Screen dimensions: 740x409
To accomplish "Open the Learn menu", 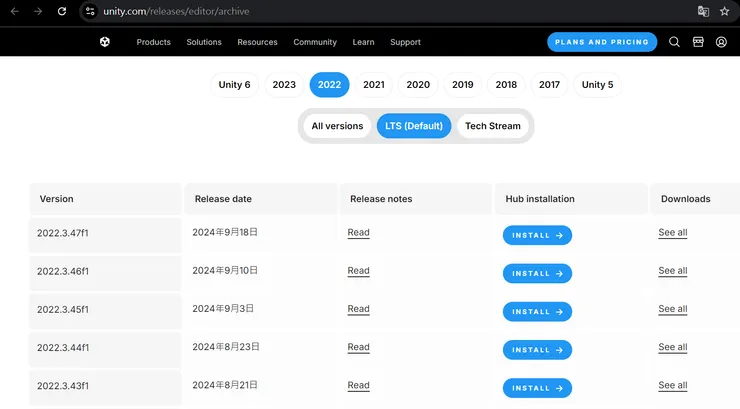I will [363, 42].
